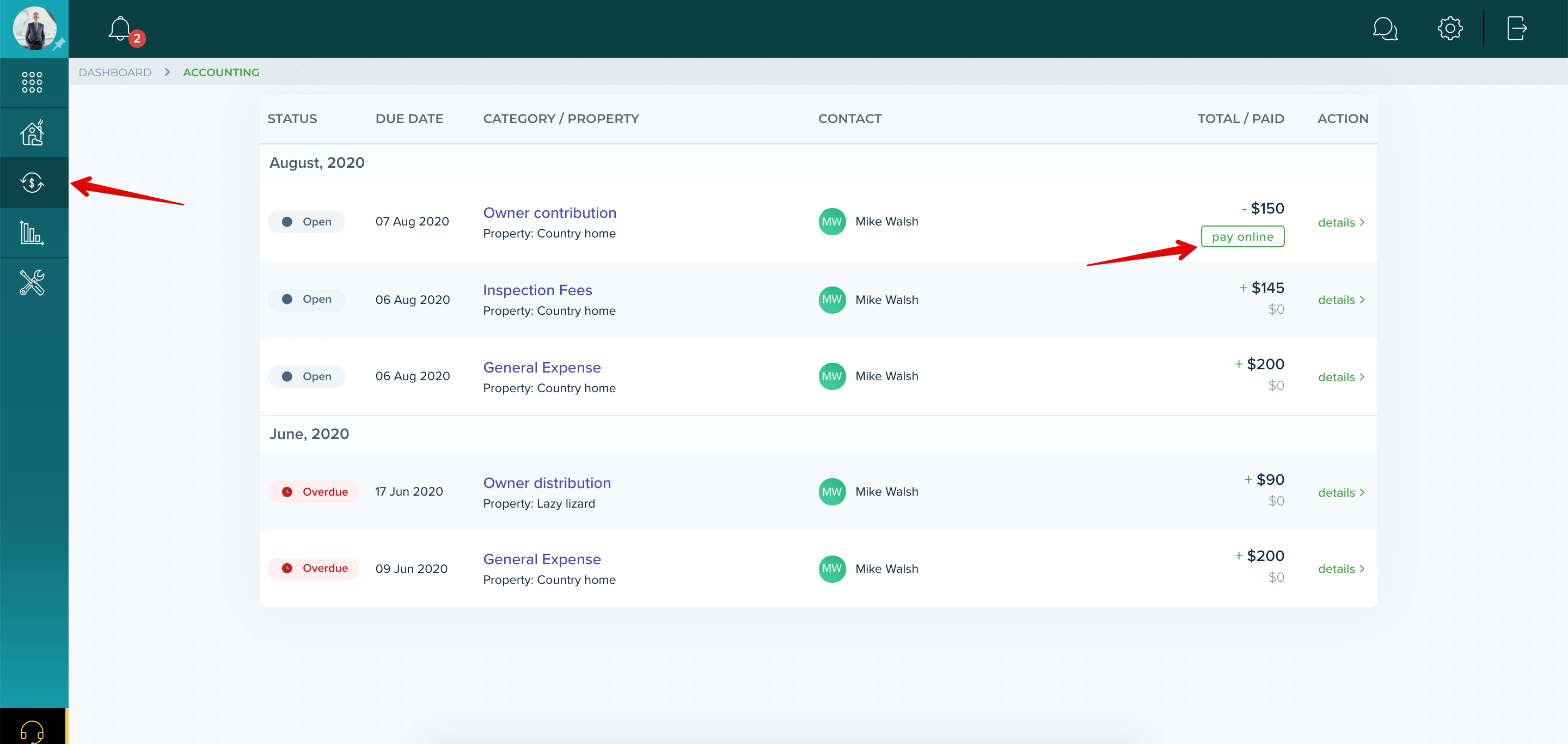Click the $145 amount
1568x744 pixels.
(1267, 288)
